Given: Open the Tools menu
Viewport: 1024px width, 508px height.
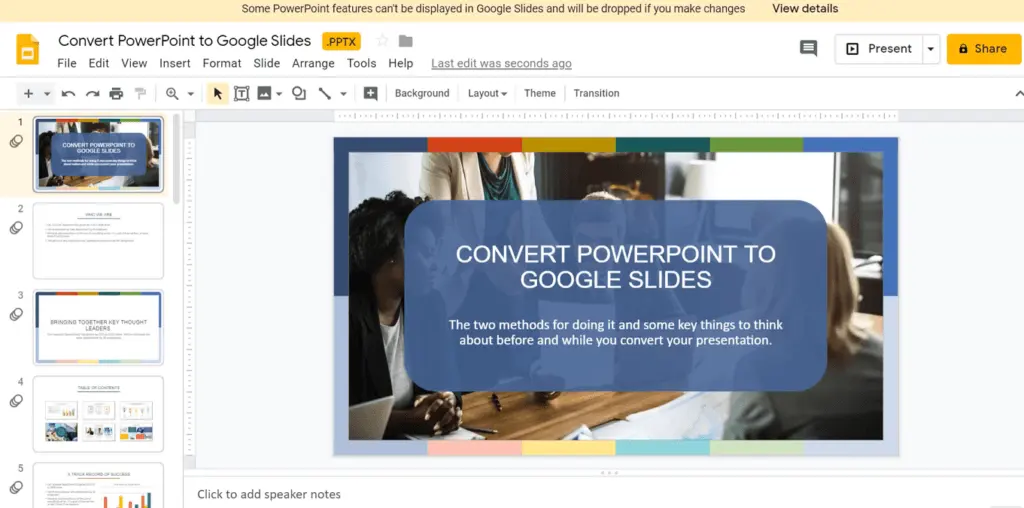Looking at the screenshot, I should tap(361, 63).
